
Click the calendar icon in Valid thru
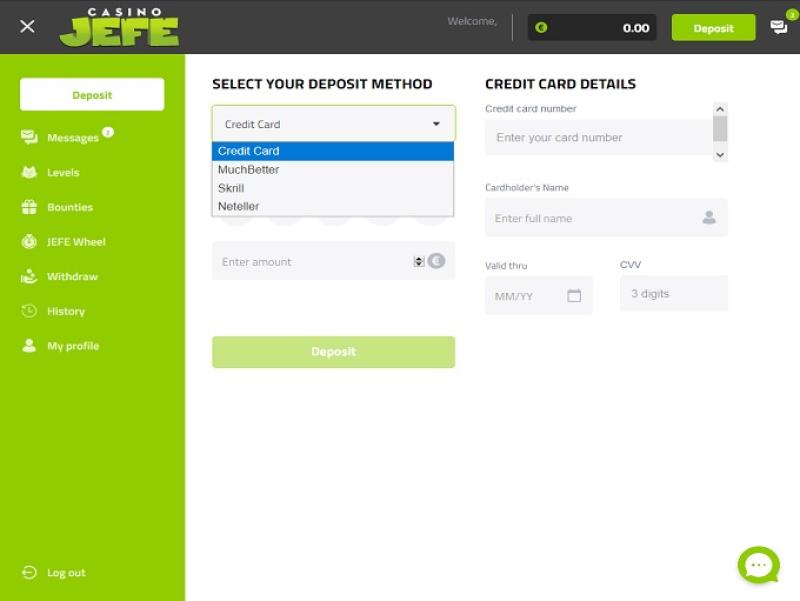pyautogui.click(x=574, y=296)
